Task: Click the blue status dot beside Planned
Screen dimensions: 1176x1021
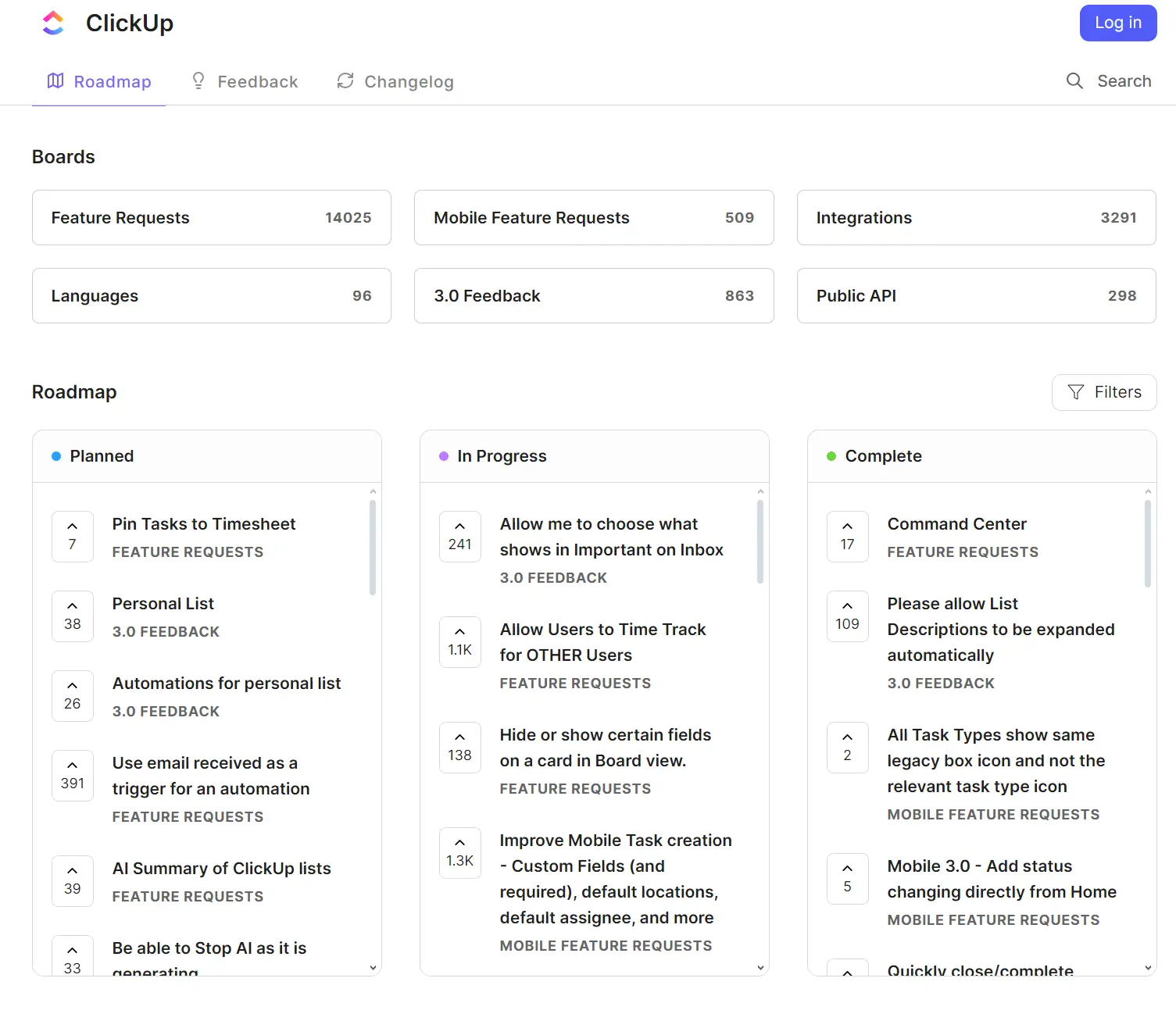Action: coord(55,455)
